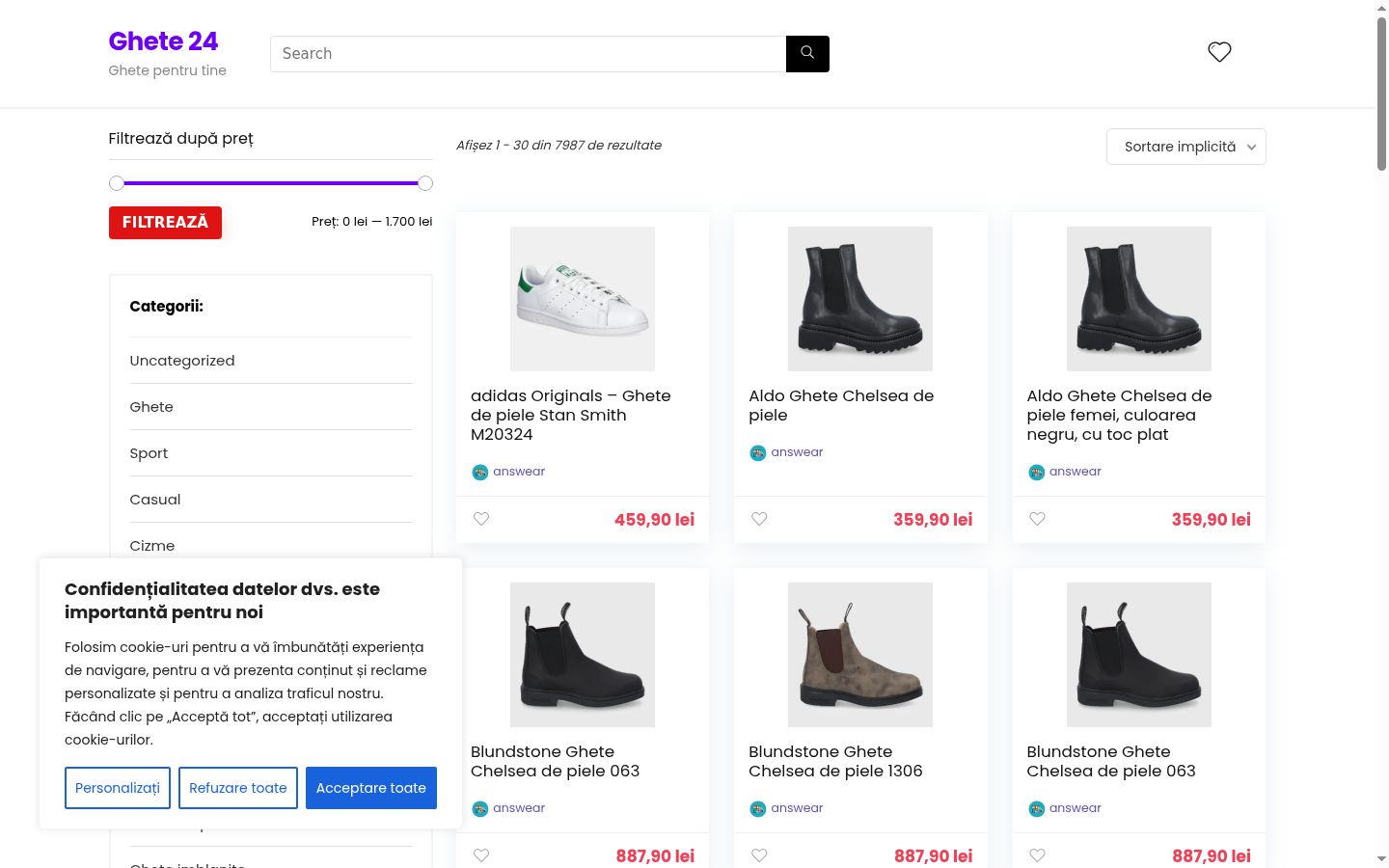Open the 'Aldo Ghete Chelsea de piele' product title
The height and width of the screenshot is (868, 1389).
[x=841, y=405]
